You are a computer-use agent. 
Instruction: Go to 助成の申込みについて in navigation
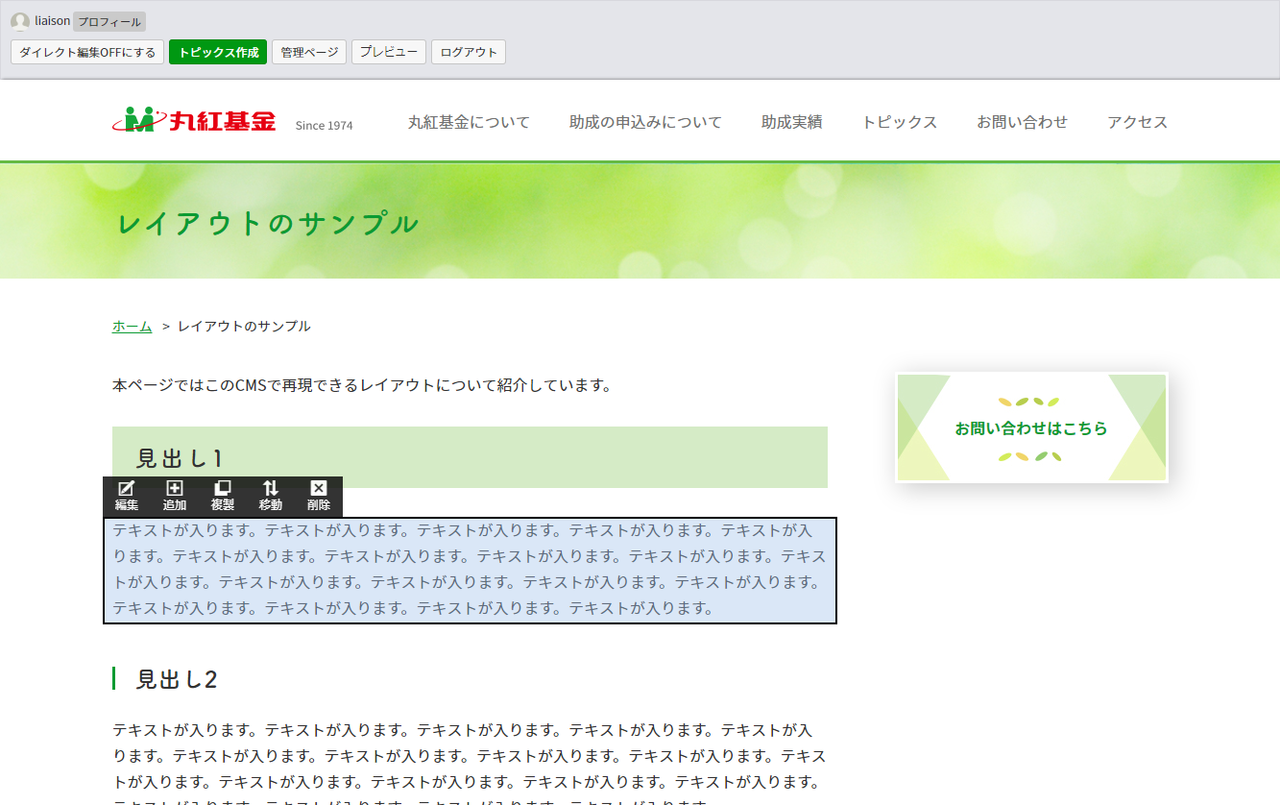coord(645,122)
